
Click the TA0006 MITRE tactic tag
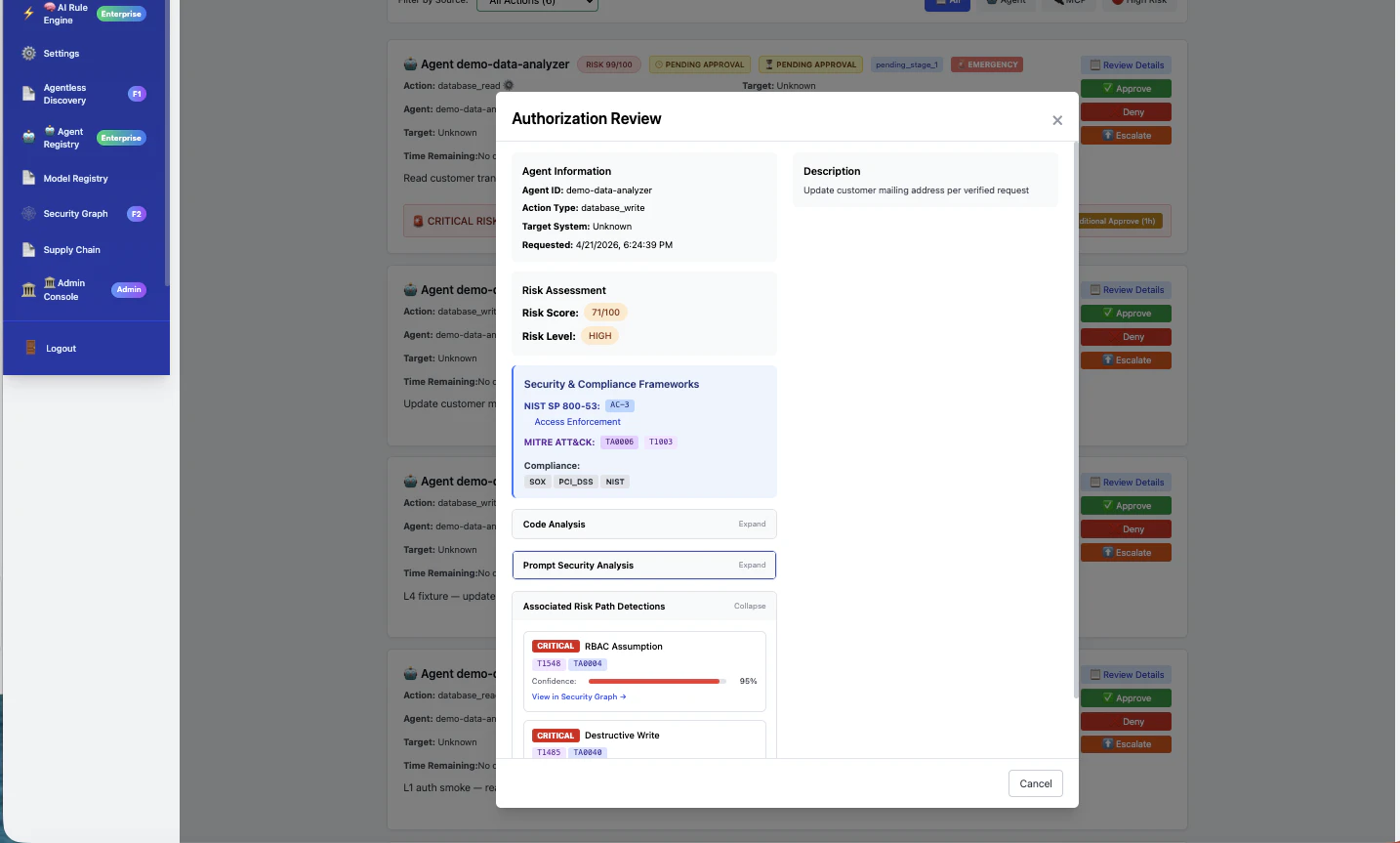(x=619, y=443)
